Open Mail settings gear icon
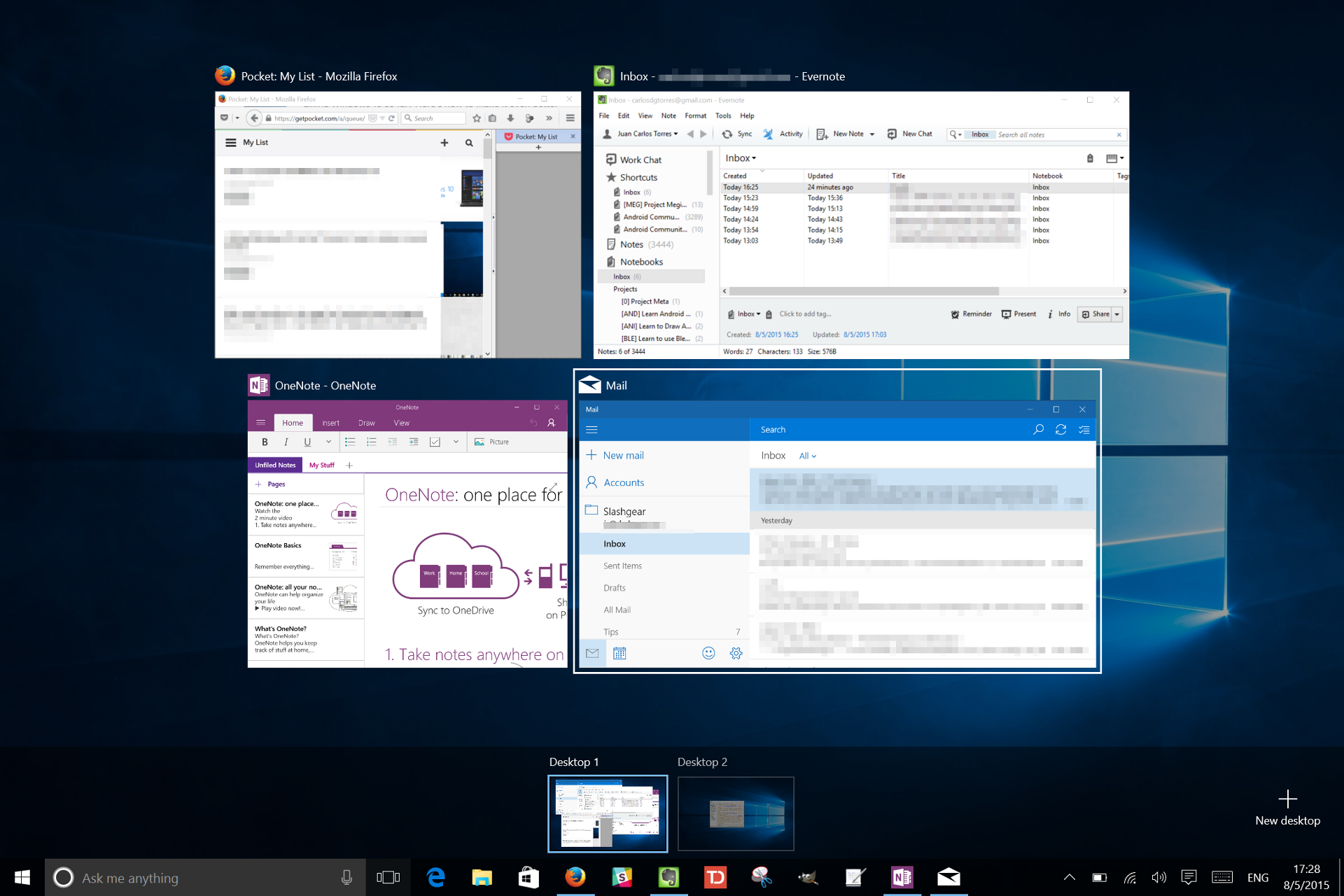Viewport: 1344px width, 896px height. coord(736,653)
